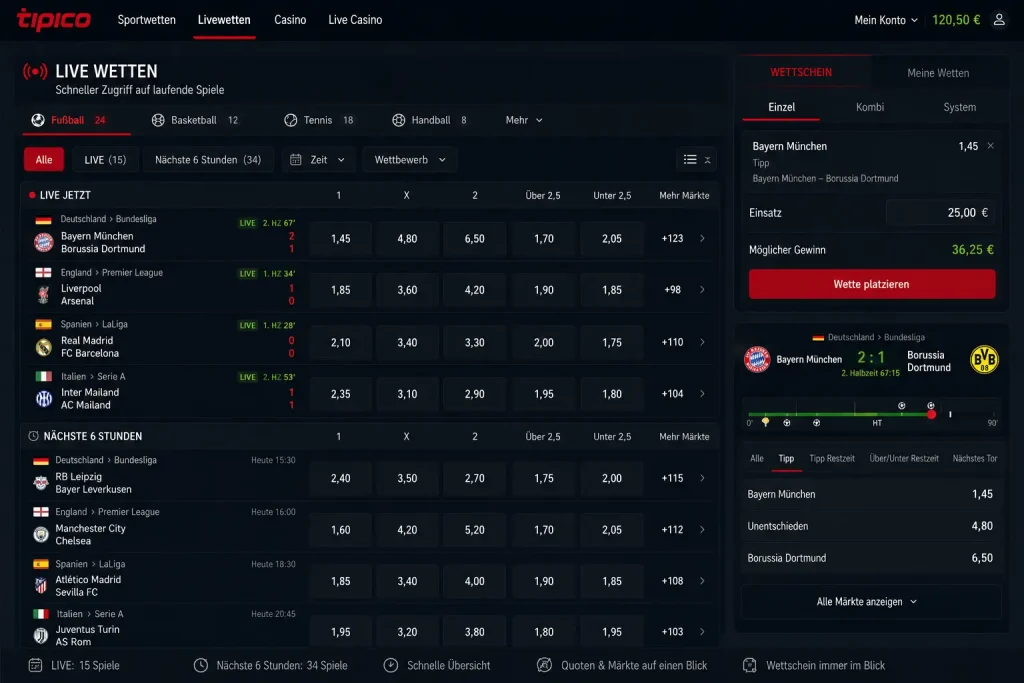Click the Borussia Dortmund BVB logo
Screen dimensions: 1024x683
(x=984, y=360)
